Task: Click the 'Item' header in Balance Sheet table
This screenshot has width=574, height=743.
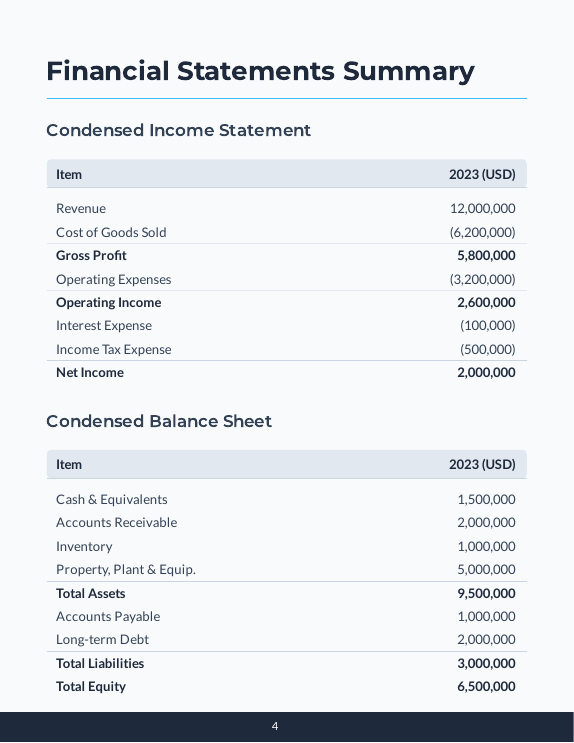Action: point(69,464)
